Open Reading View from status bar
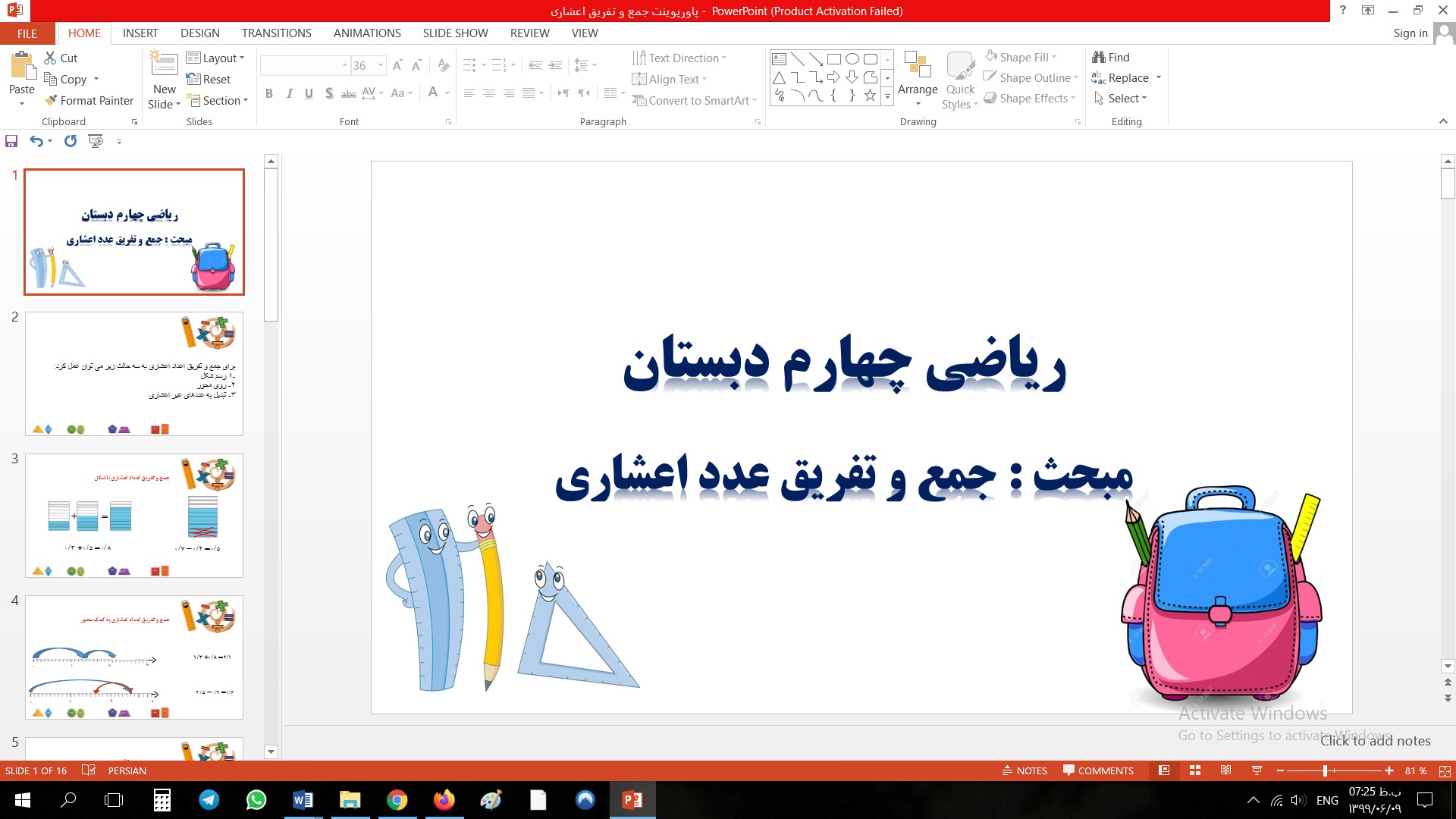Viewport: 1456px width, 819px height. pos(1225,770)
